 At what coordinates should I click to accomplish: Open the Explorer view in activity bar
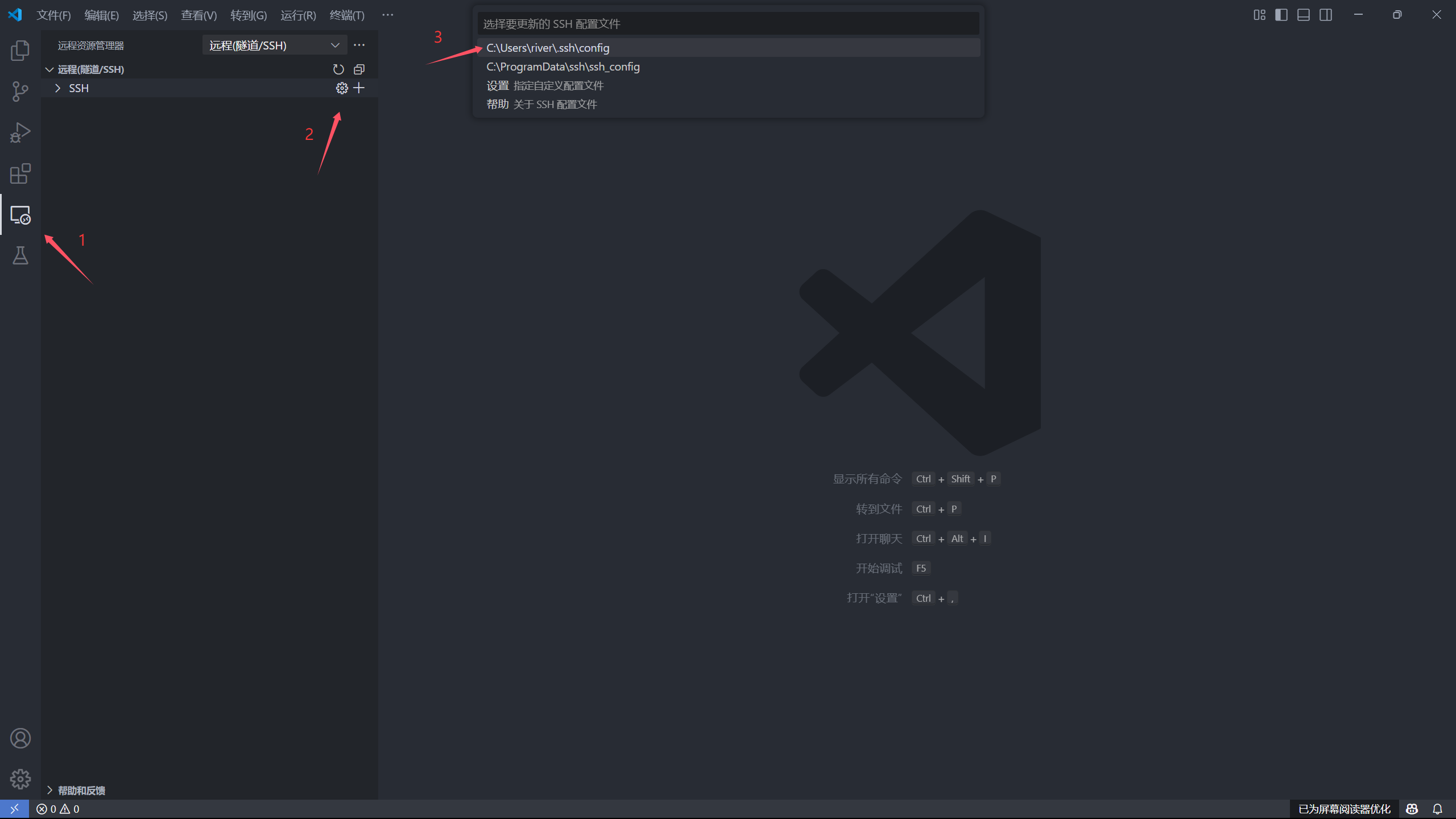[20, 51]
